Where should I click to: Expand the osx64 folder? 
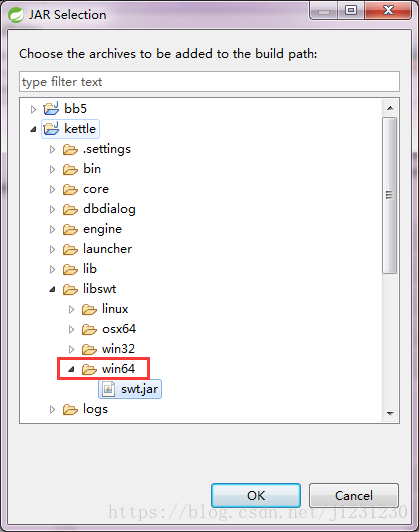pos(71,329)
